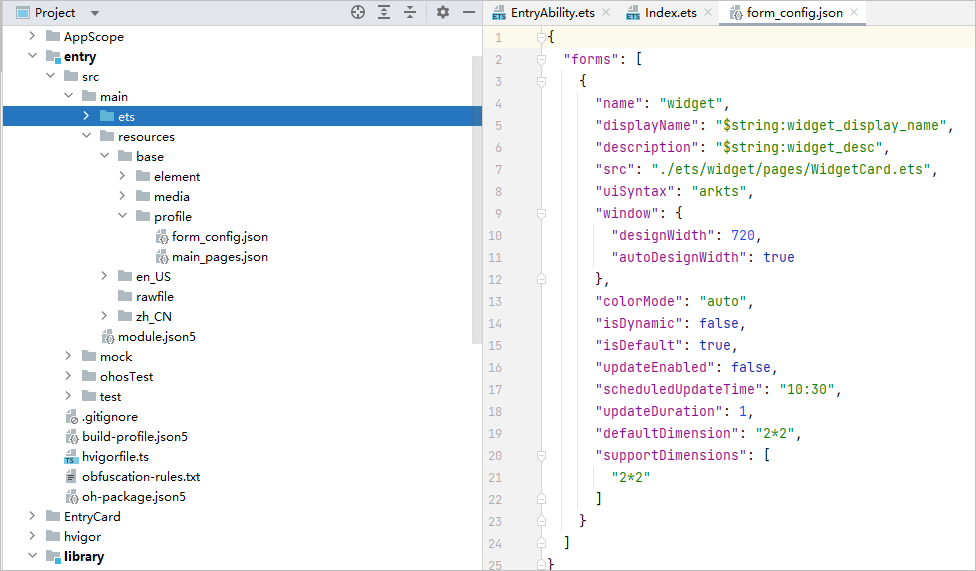Fold the "window" object on line 9
Viewport: 976px width, 571px height.
(541, 214)
